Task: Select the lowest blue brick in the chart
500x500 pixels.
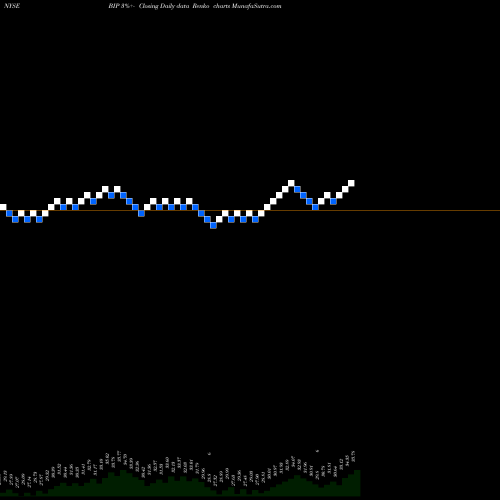Action: click(x=213, y=225)
